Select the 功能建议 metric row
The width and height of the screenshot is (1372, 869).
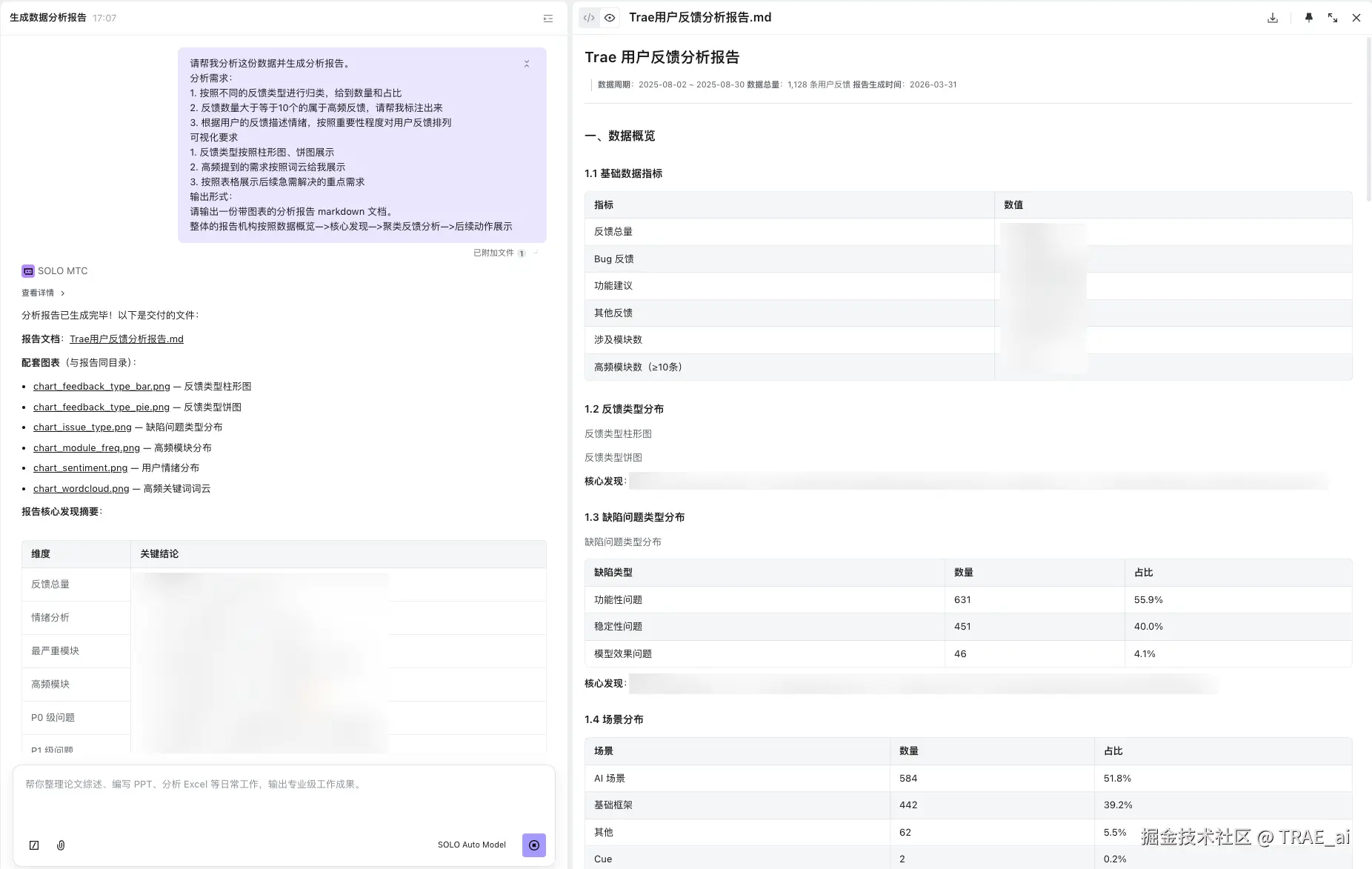coord(968,286)
